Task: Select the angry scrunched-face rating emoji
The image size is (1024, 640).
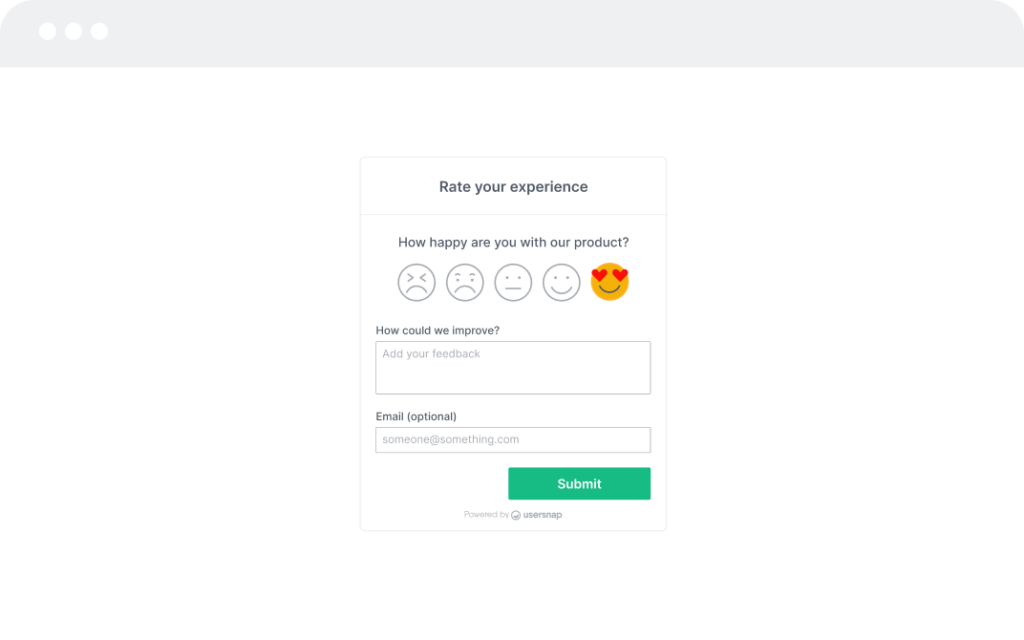Action: 416,281
